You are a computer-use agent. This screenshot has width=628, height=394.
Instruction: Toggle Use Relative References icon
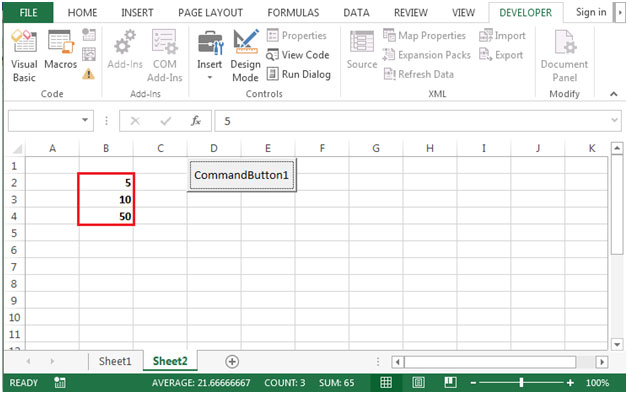click(89, 54)
